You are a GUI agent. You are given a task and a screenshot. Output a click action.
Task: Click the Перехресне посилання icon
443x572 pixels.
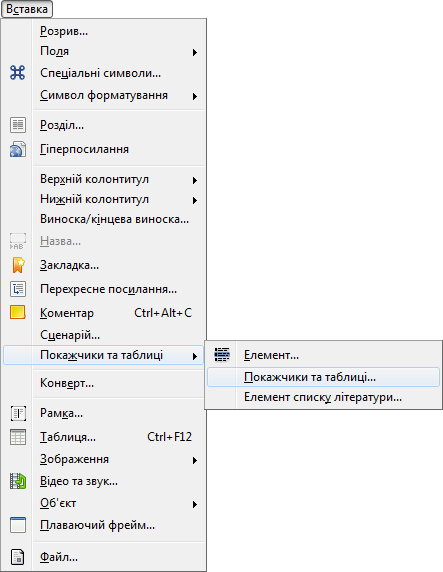(x=18, y=289)
